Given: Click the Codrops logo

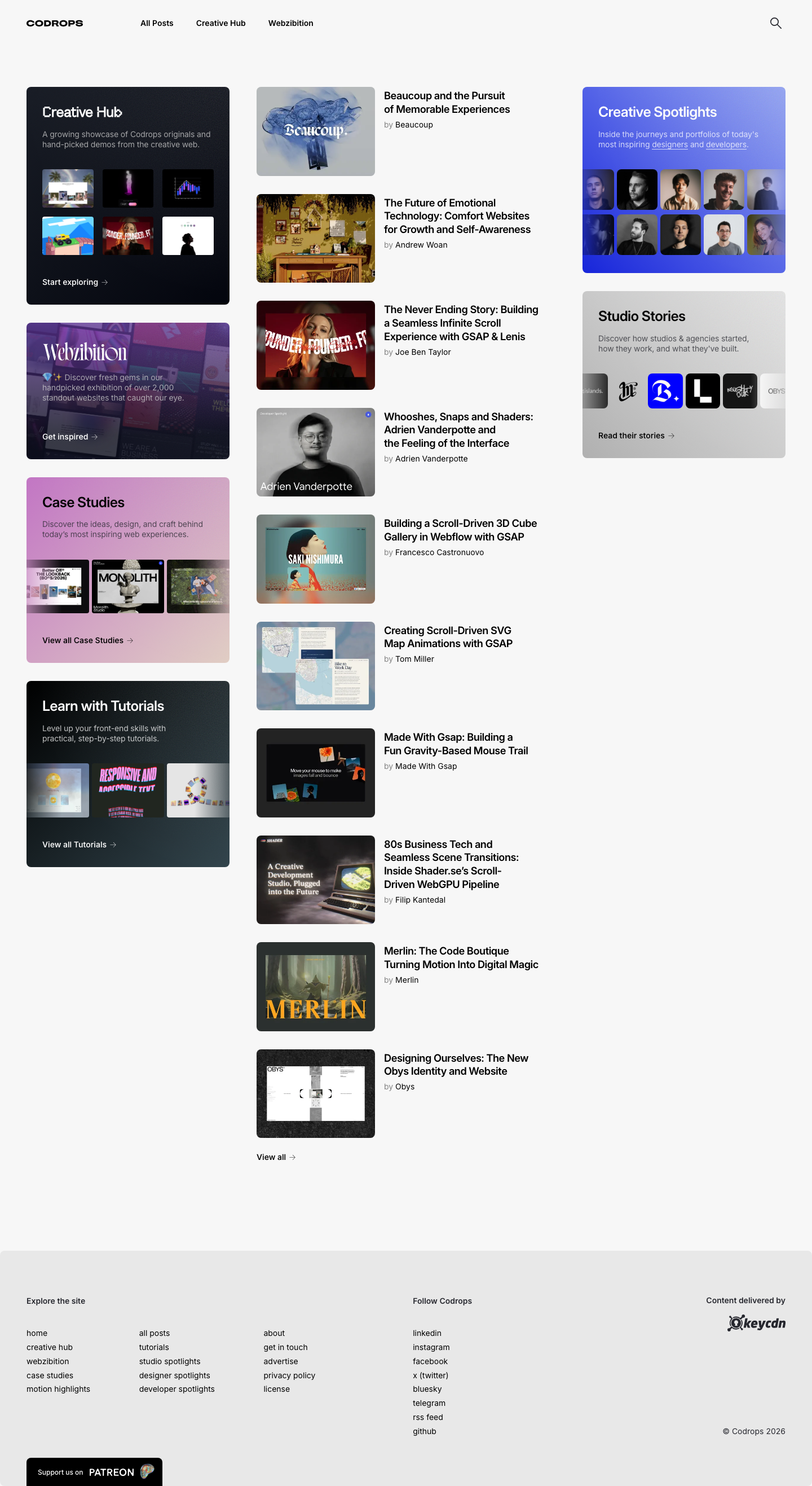Looking at the screenshot, I should (55, 23).
